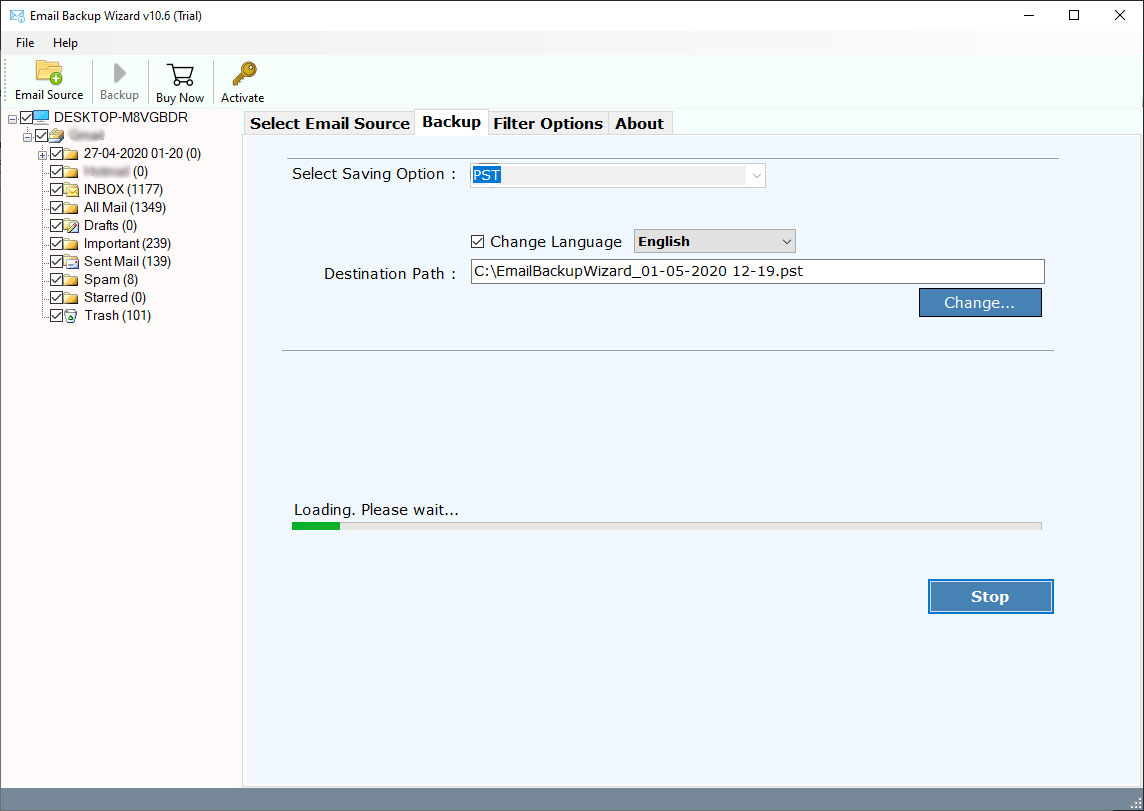Switch to the Filter Options tab
This screenshot has height=811, width=1144.
(548, 123)
